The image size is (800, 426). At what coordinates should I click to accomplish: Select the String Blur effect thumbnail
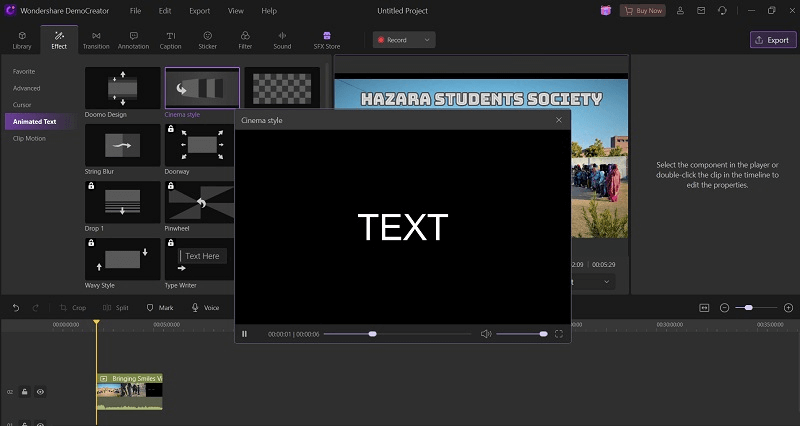[x=122, y=145]
